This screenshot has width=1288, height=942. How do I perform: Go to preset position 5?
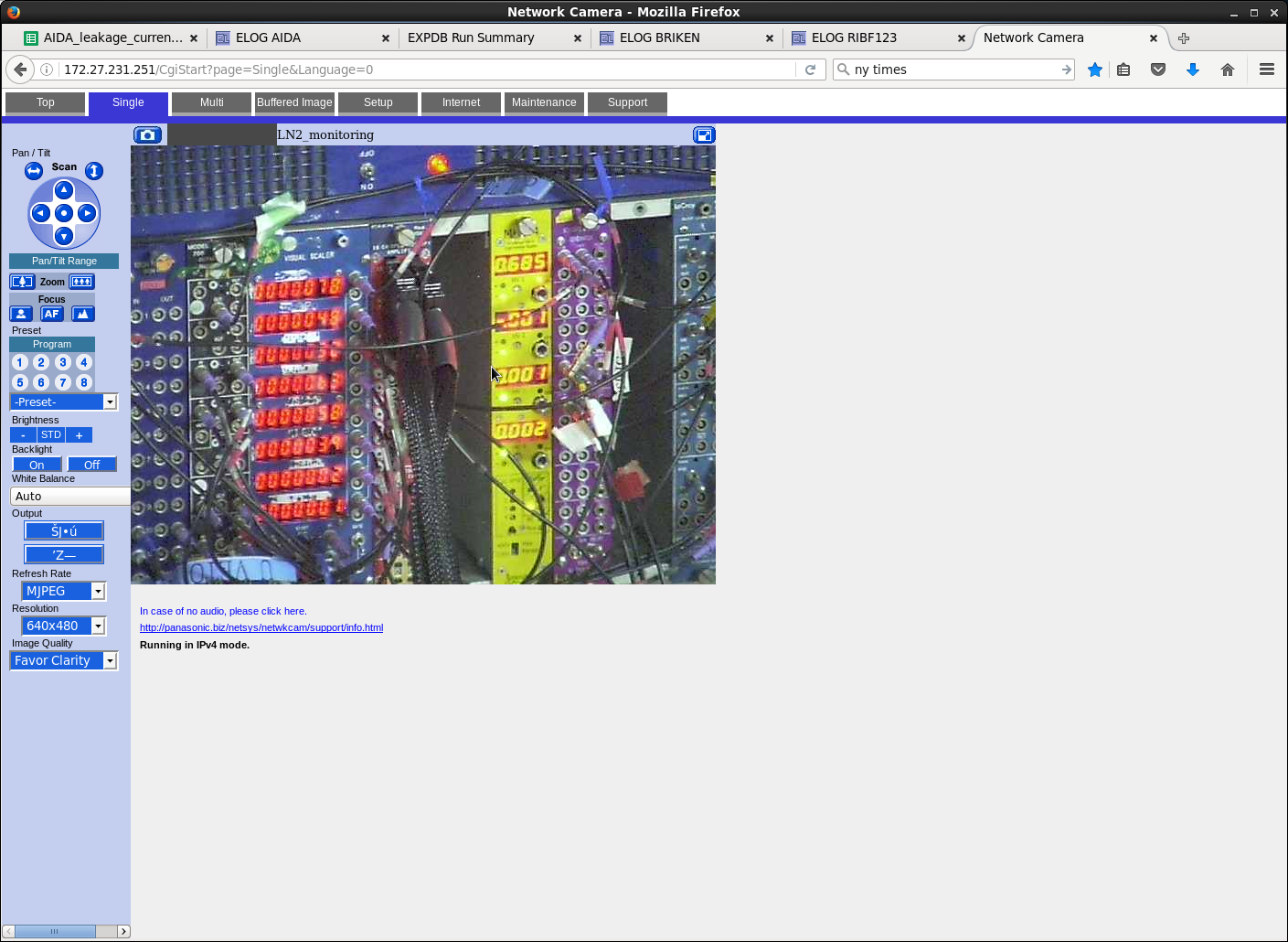click(20, 382)
